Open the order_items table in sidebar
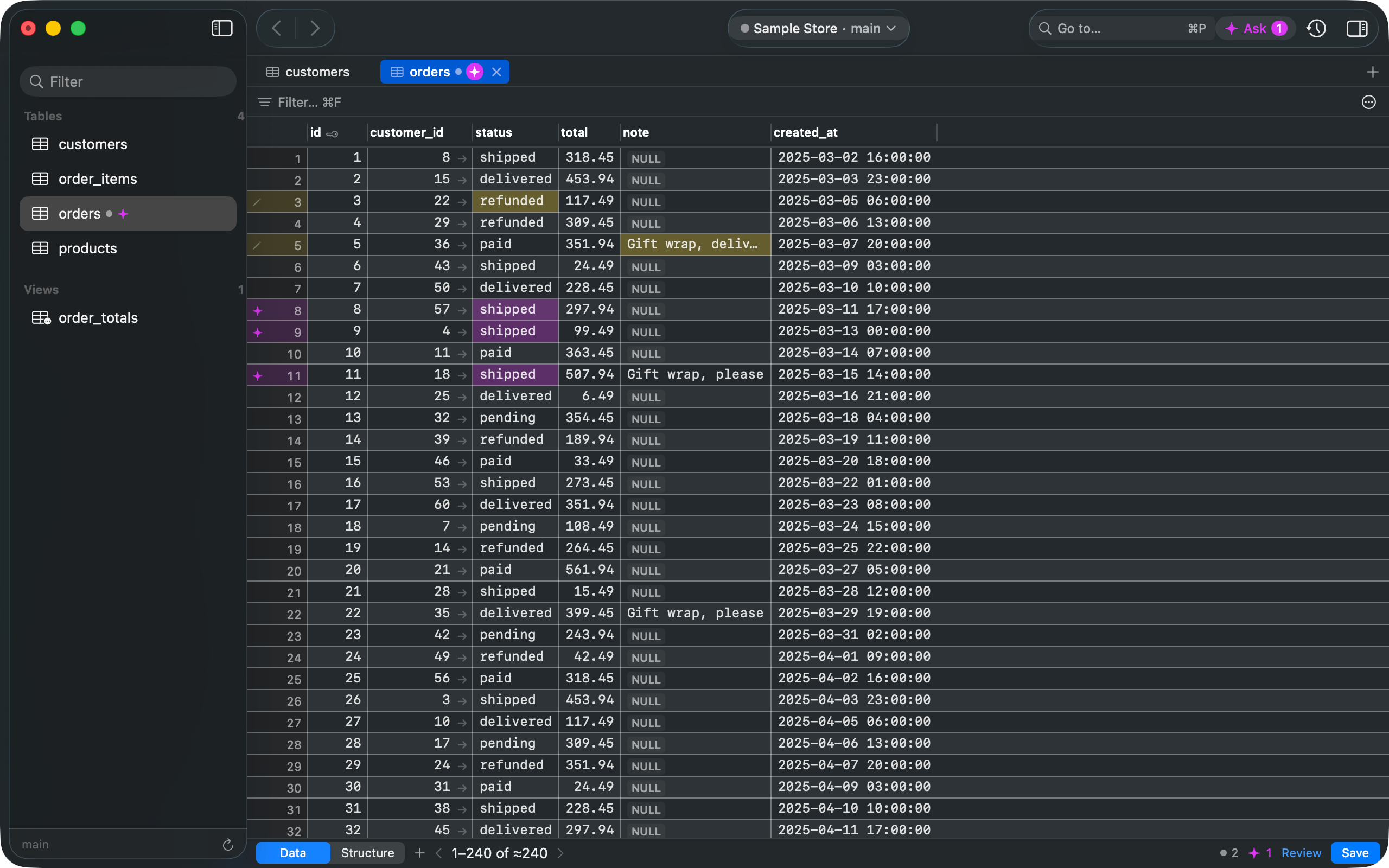 click(x=128, y=179)
